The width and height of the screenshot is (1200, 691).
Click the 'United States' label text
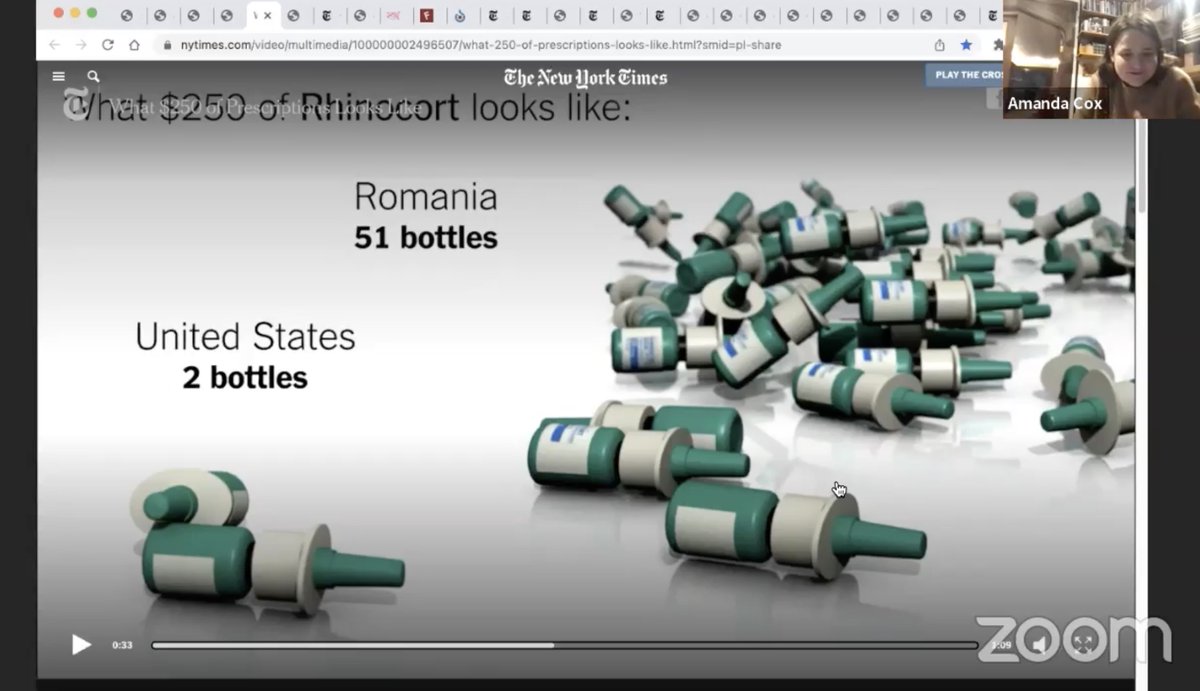click(245, 337)
